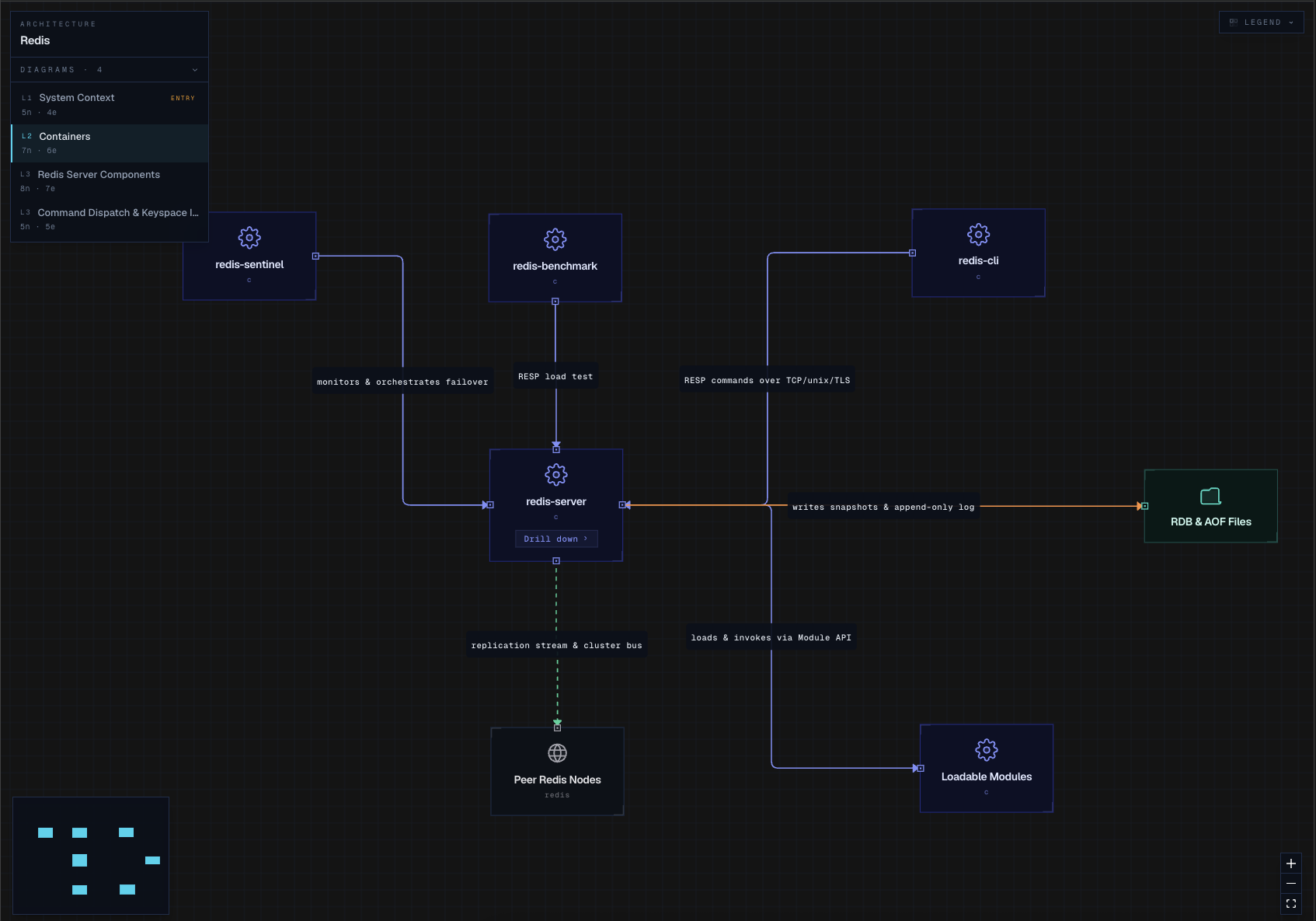1316x921 pixels.
Task: Zoom in with the plus button
Action: click(x=1291, y=863)
